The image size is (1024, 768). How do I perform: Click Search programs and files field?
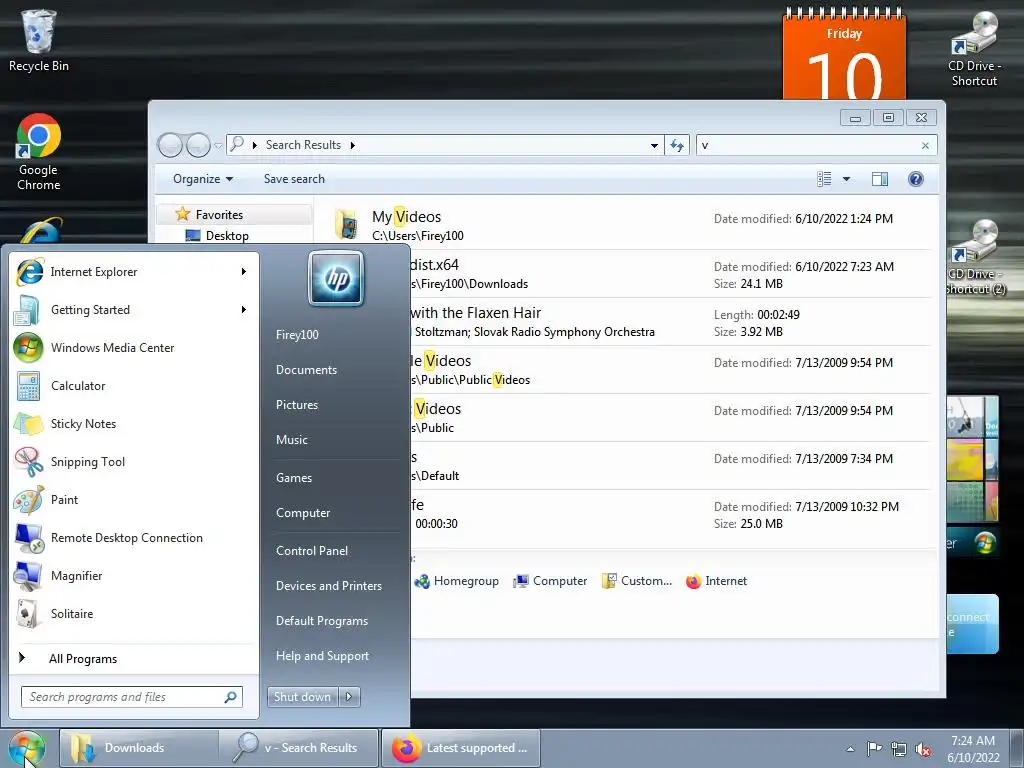[131, 697]
